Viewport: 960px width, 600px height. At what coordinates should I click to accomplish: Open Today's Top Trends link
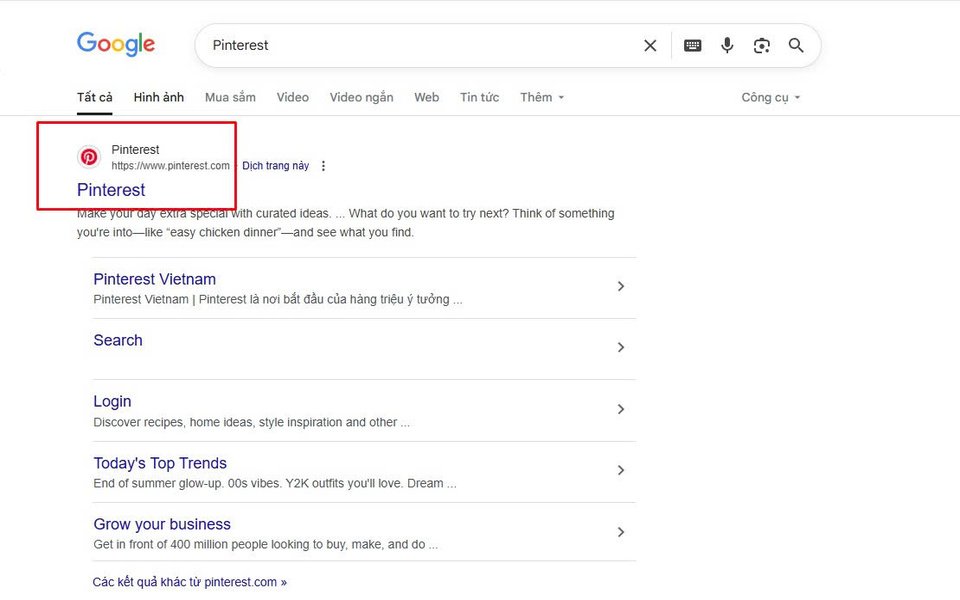pyautogui.click(x=160, y=463)
